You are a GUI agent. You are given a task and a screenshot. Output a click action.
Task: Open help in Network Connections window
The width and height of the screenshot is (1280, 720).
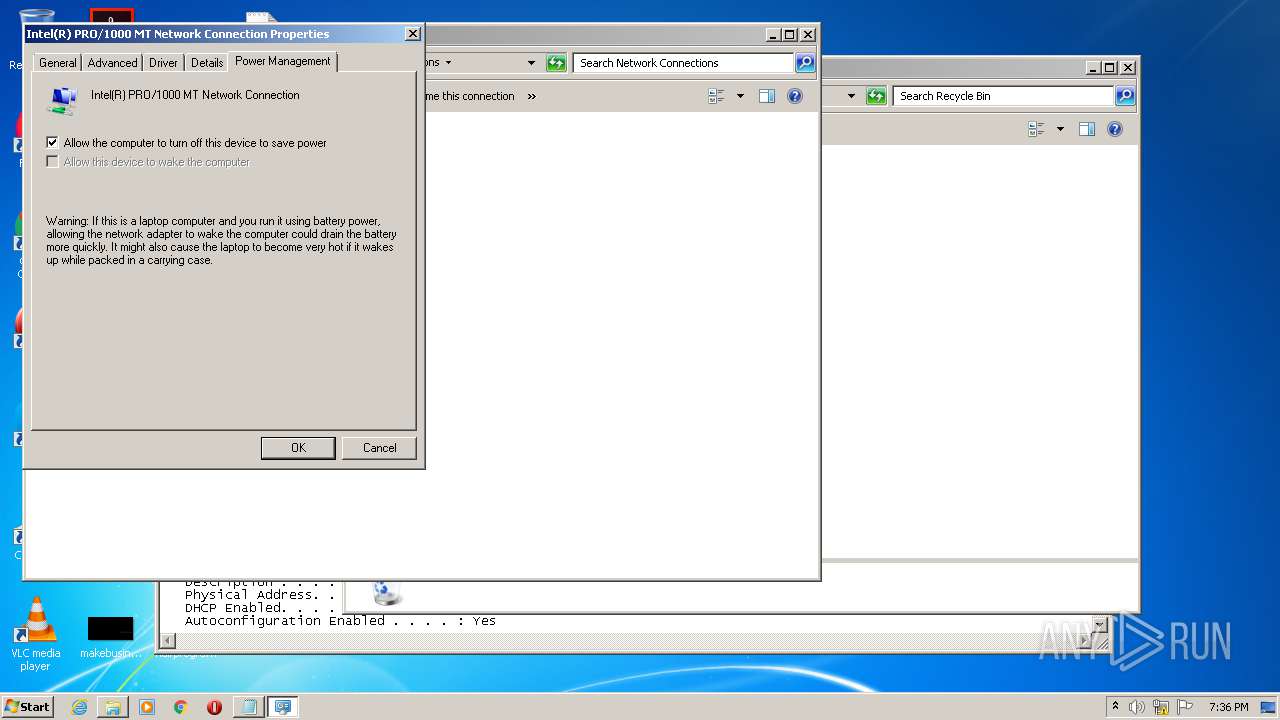[795, 96]
